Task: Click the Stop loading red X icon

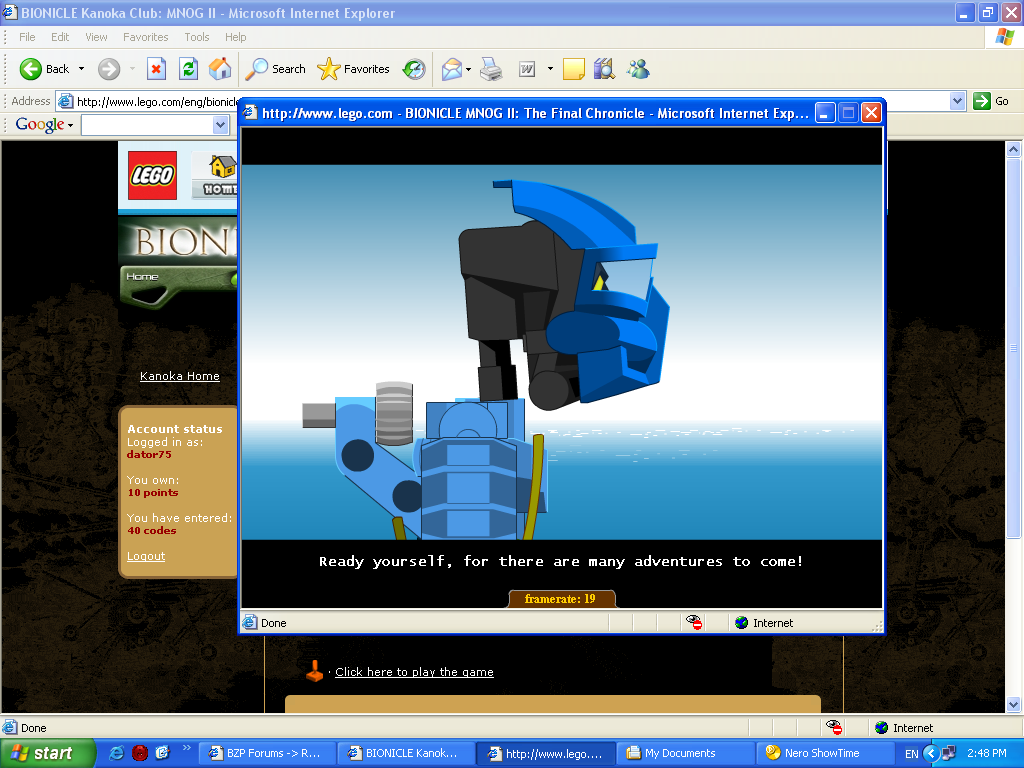Action: pos(156,69)
